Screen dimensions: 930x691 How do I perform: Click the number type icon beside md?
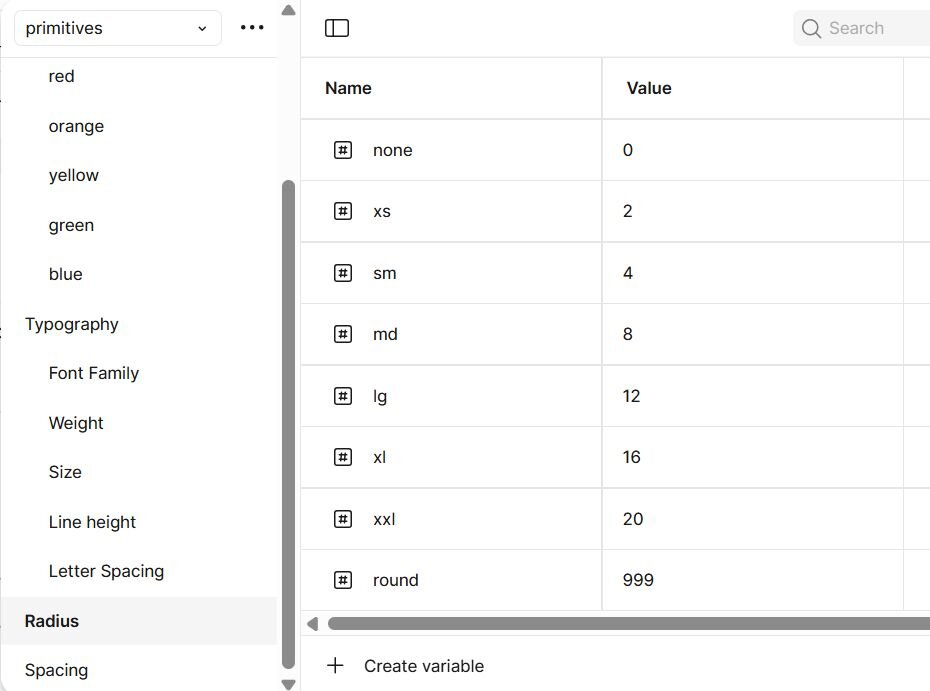pos(343,334)
